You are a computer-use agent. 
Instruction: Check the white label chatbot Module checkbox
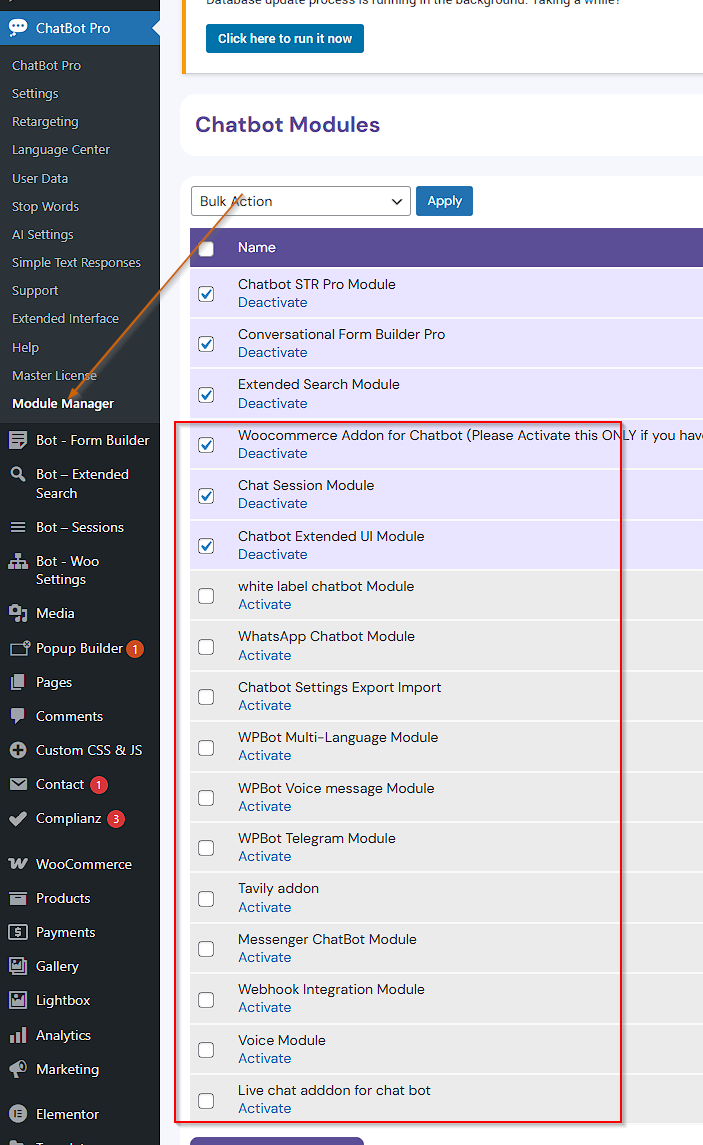coord(206,596)
